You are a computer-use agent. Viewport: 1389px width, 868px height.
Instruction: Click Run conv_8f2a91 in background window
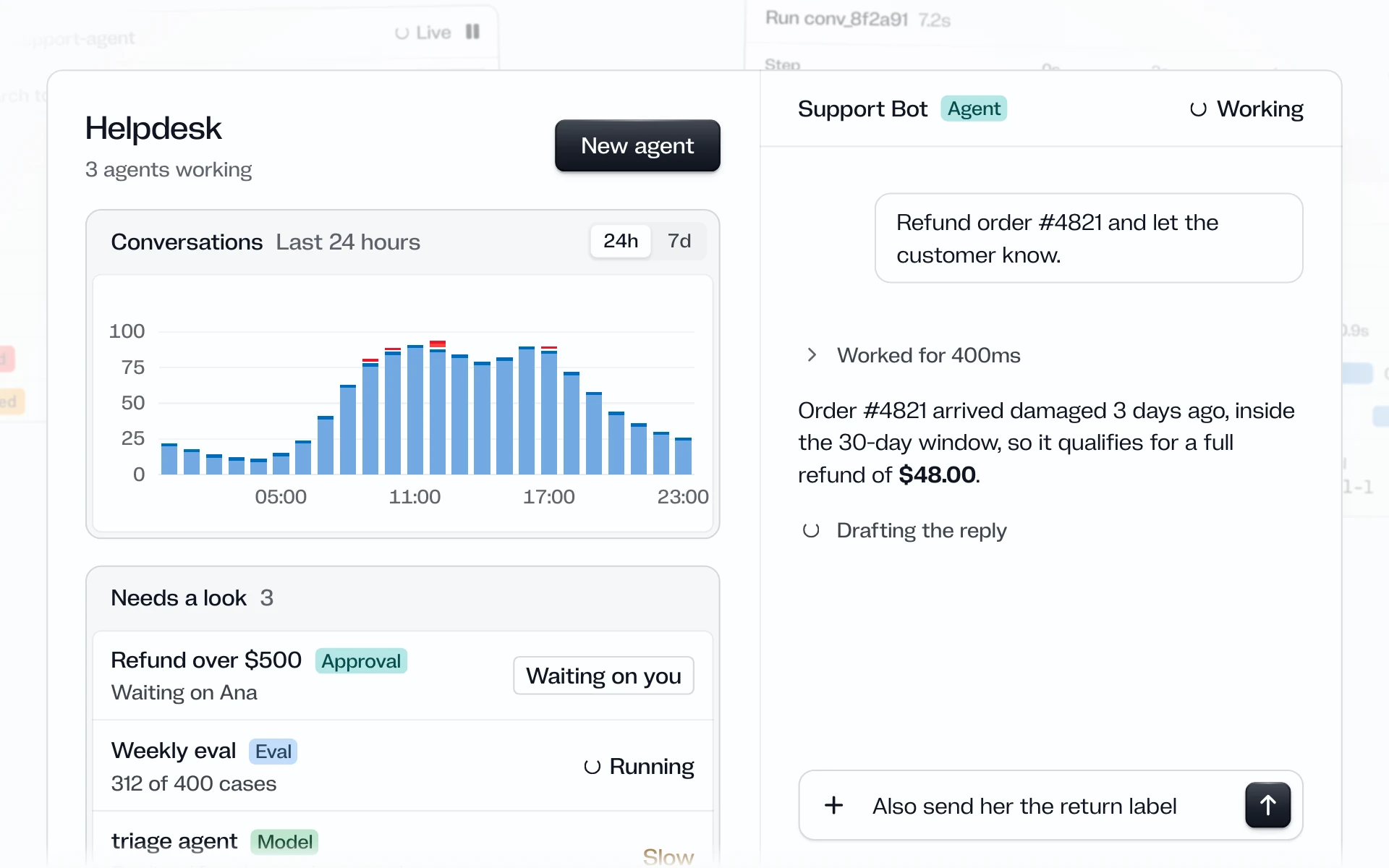837,19
